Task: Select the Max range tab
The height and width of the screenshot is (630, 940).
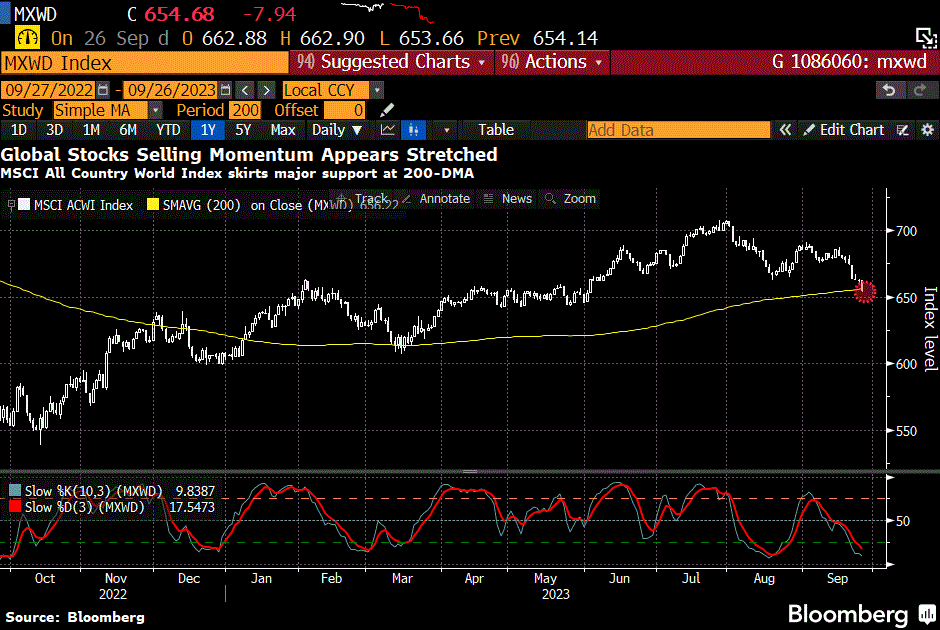Action: (x=283, y=129)
